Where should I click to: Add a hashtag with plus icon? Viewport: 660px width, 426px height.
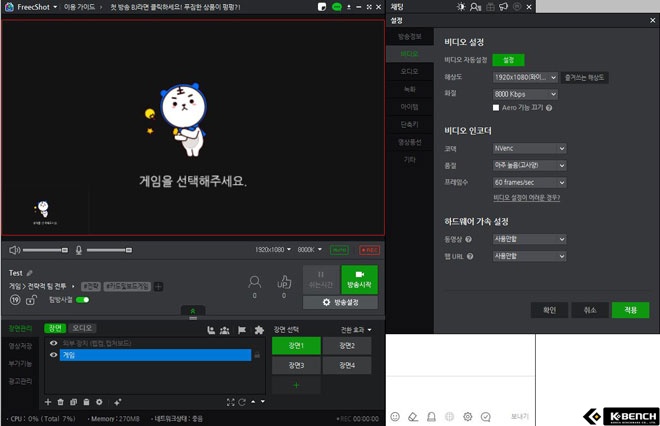(158, 287)
